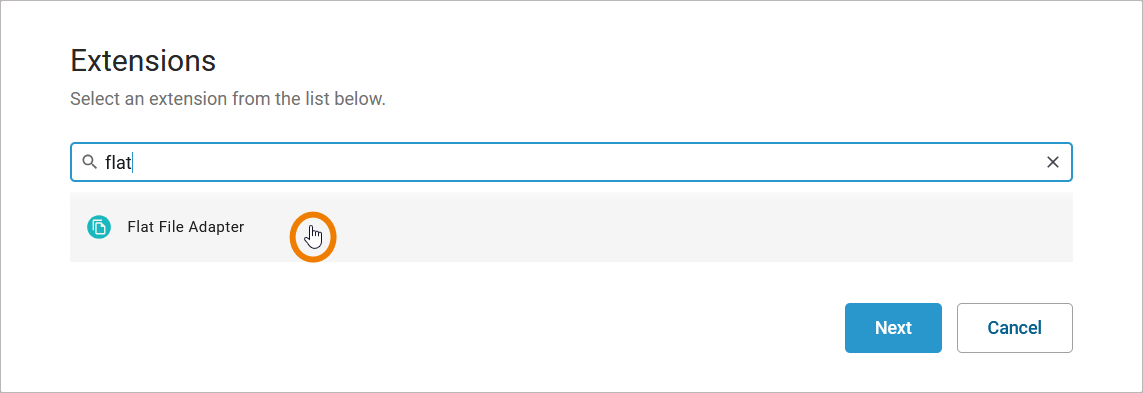This screenshot has width=1143, height=393.
Task: Focus the extension search input field
Action: click(571, 162)
